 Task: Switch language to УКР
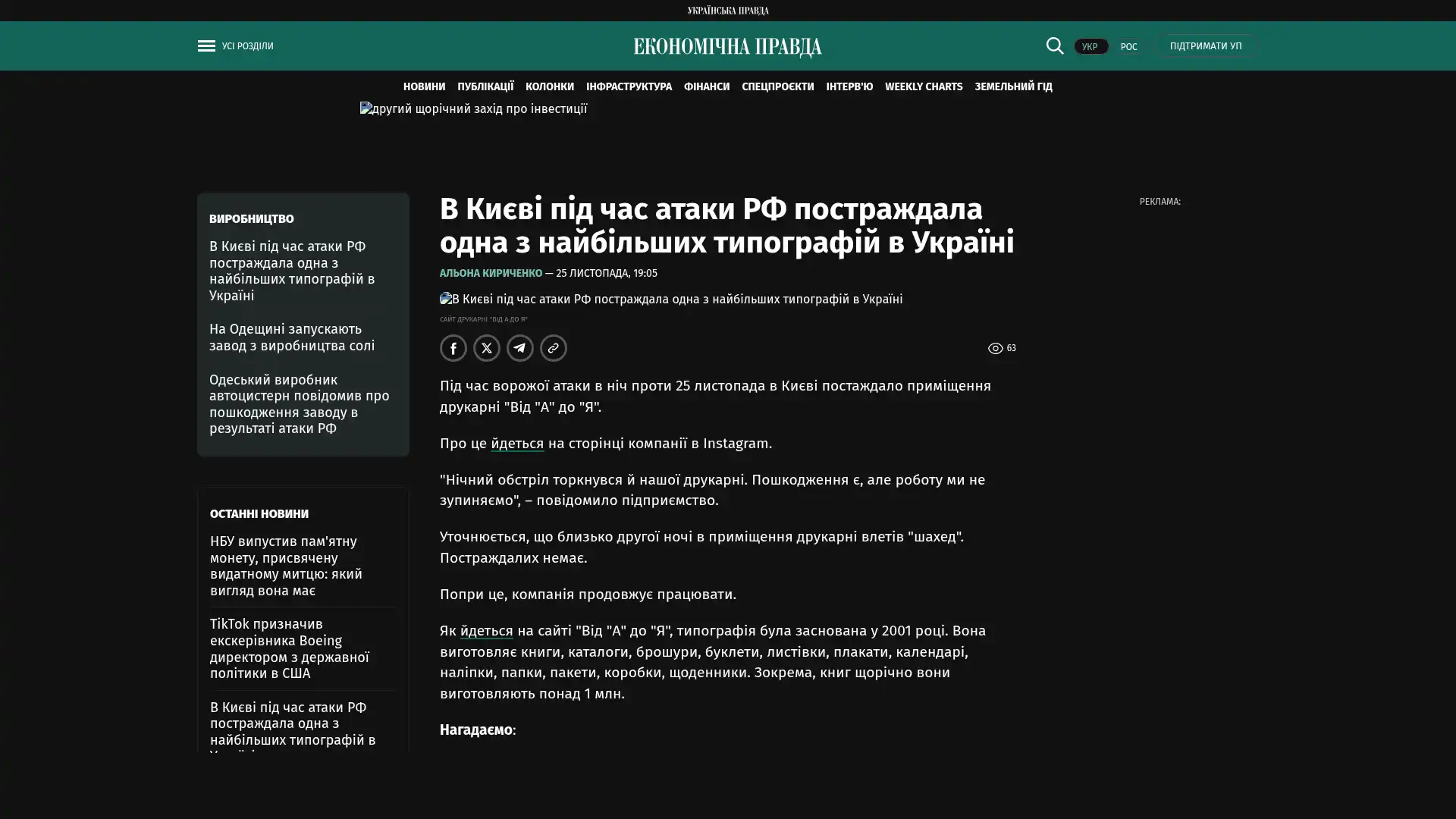click(x=1090, y=46)
